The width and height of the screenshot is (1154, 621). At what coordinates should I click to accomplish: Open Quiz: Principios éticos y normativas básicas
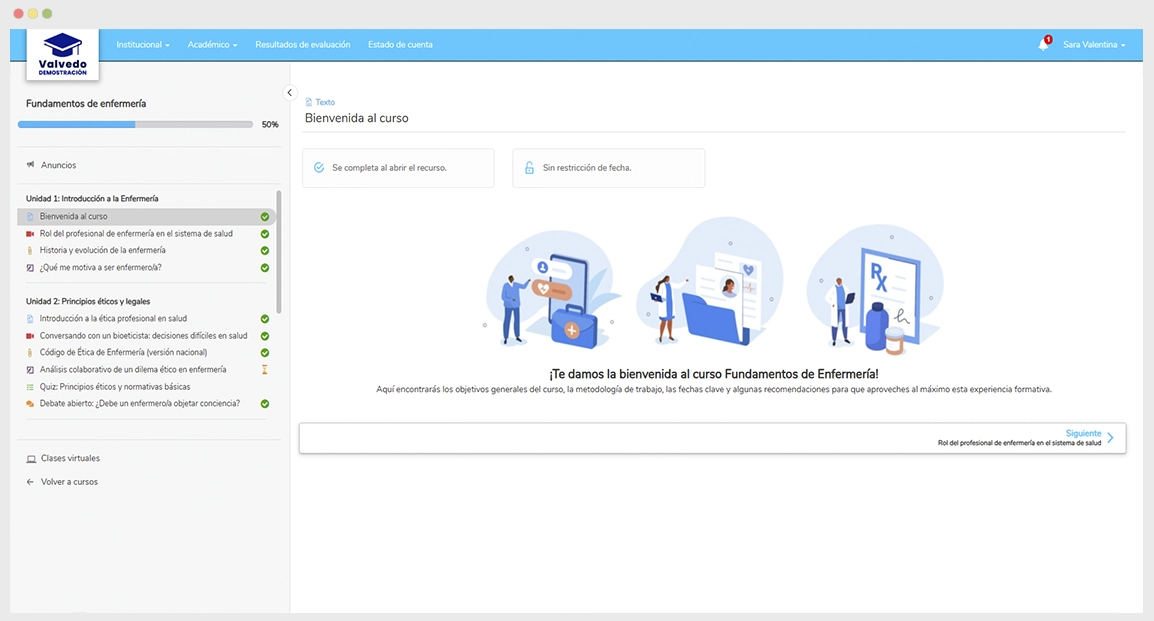click(115, 387)
